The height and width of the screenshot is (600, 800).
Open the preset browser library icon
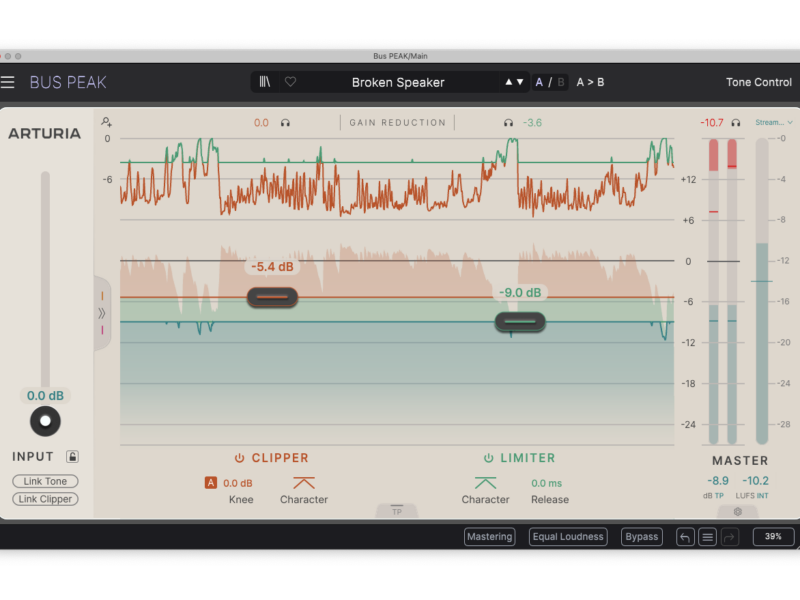264,82
